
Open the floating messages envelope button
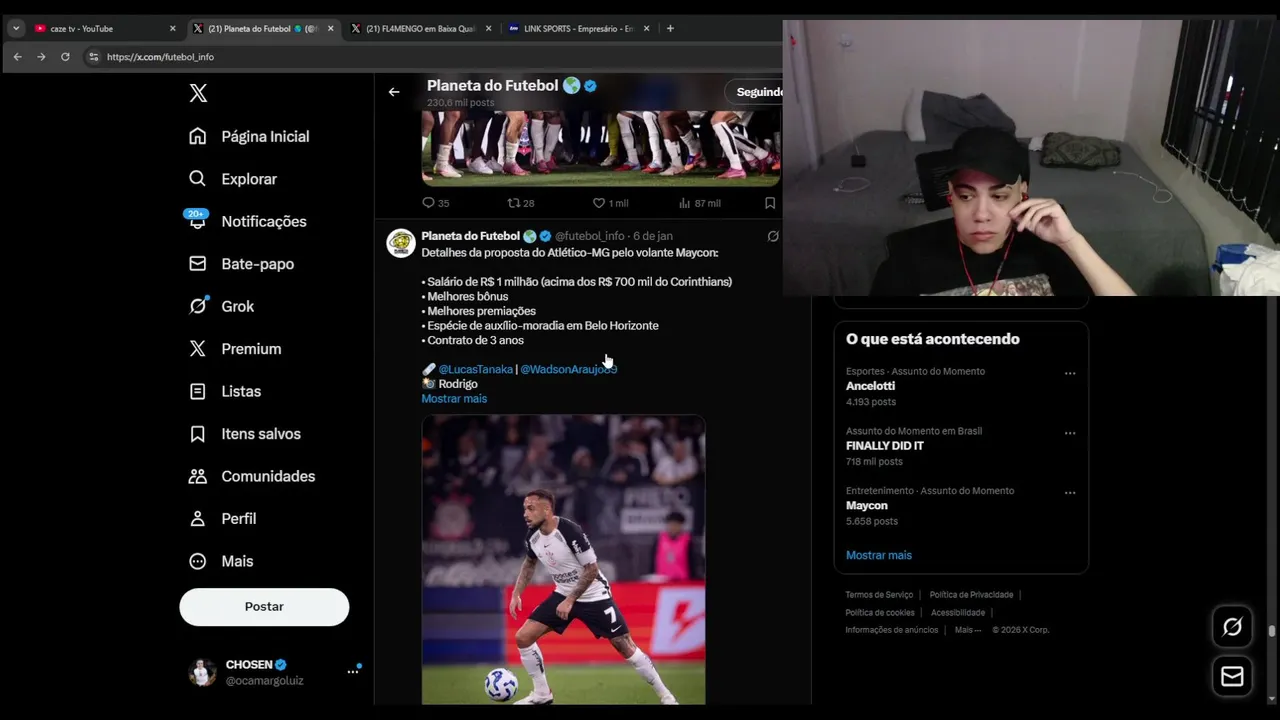[1232, 677]
